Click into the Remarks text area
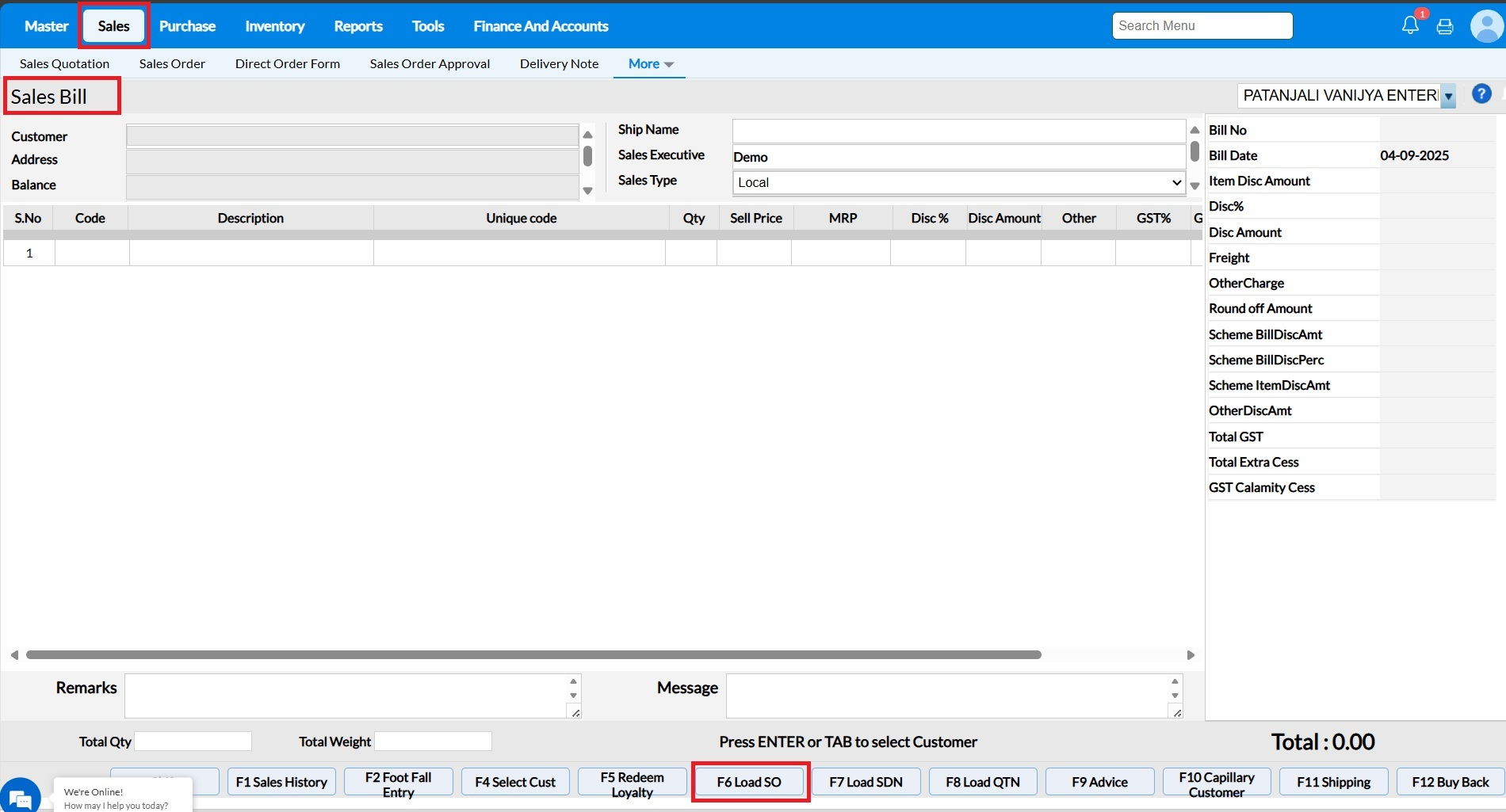This screenshot has width=1506, height=812. tap(346, 696)
